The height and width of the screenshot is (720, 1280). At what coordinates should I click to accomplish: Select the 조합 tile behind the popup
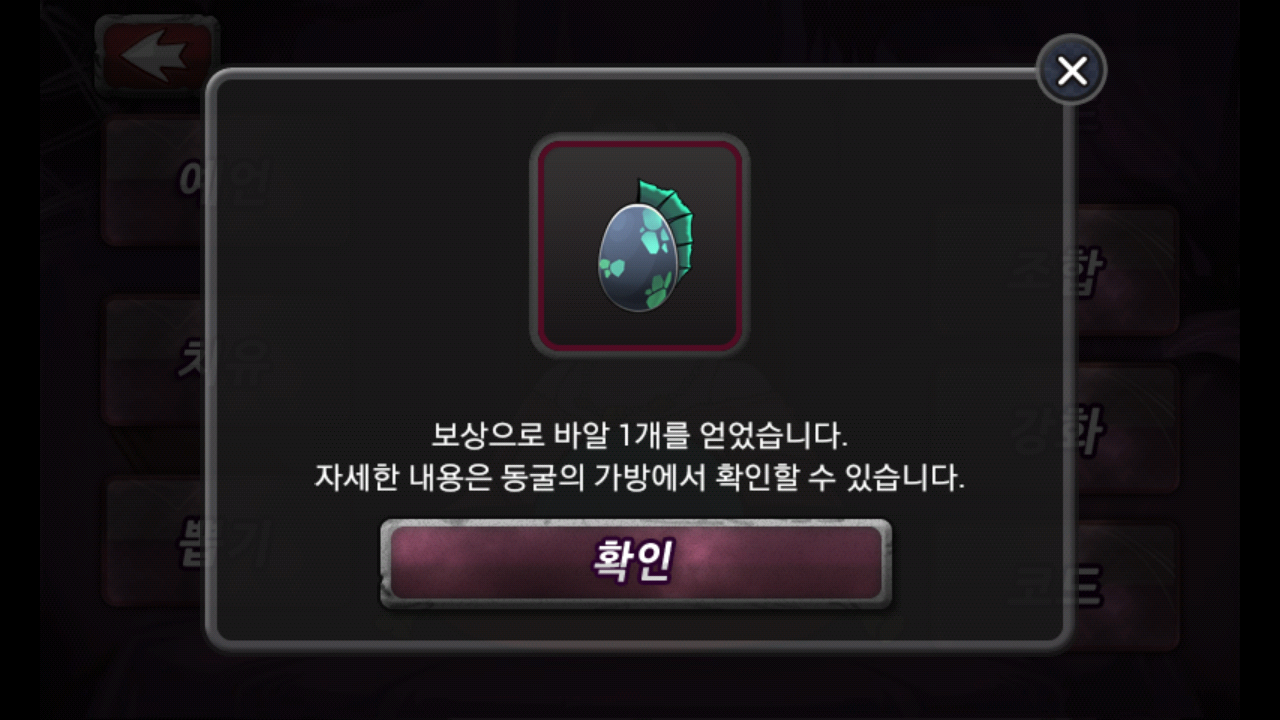(x=1123, y=271)
